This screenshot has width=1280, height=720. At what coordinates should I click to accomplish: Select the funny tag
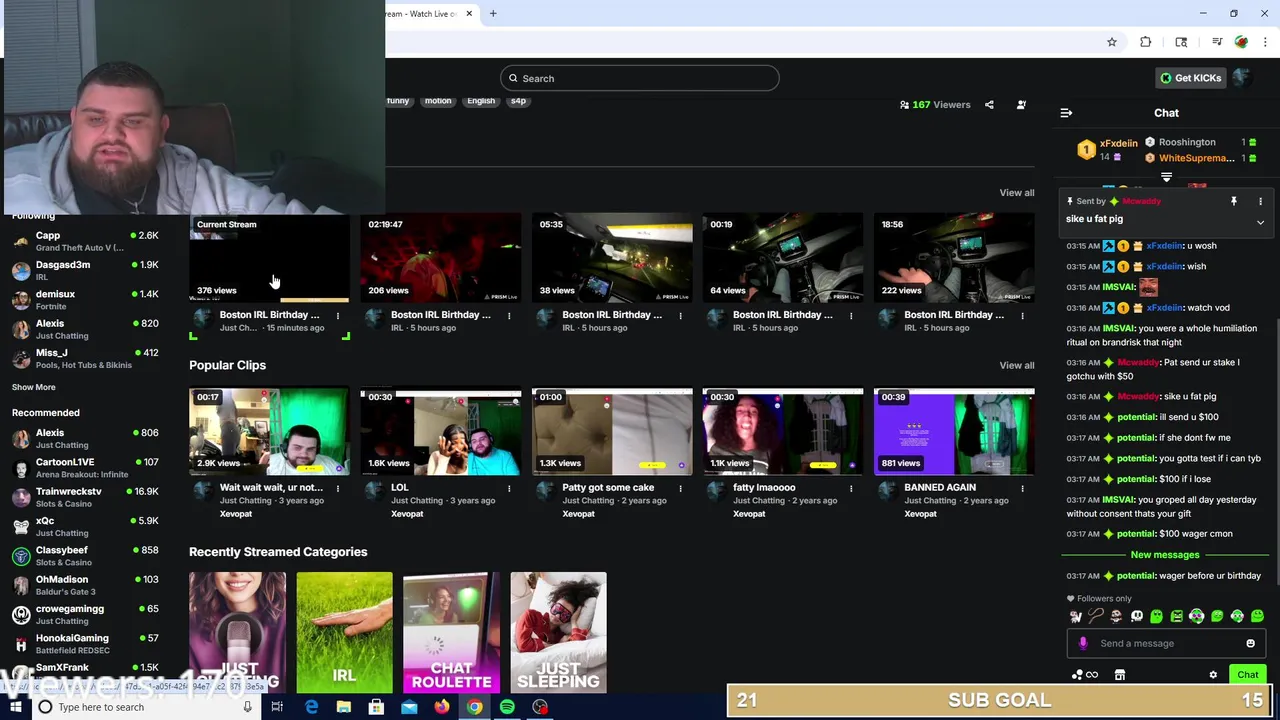click(x=398, y=101)
